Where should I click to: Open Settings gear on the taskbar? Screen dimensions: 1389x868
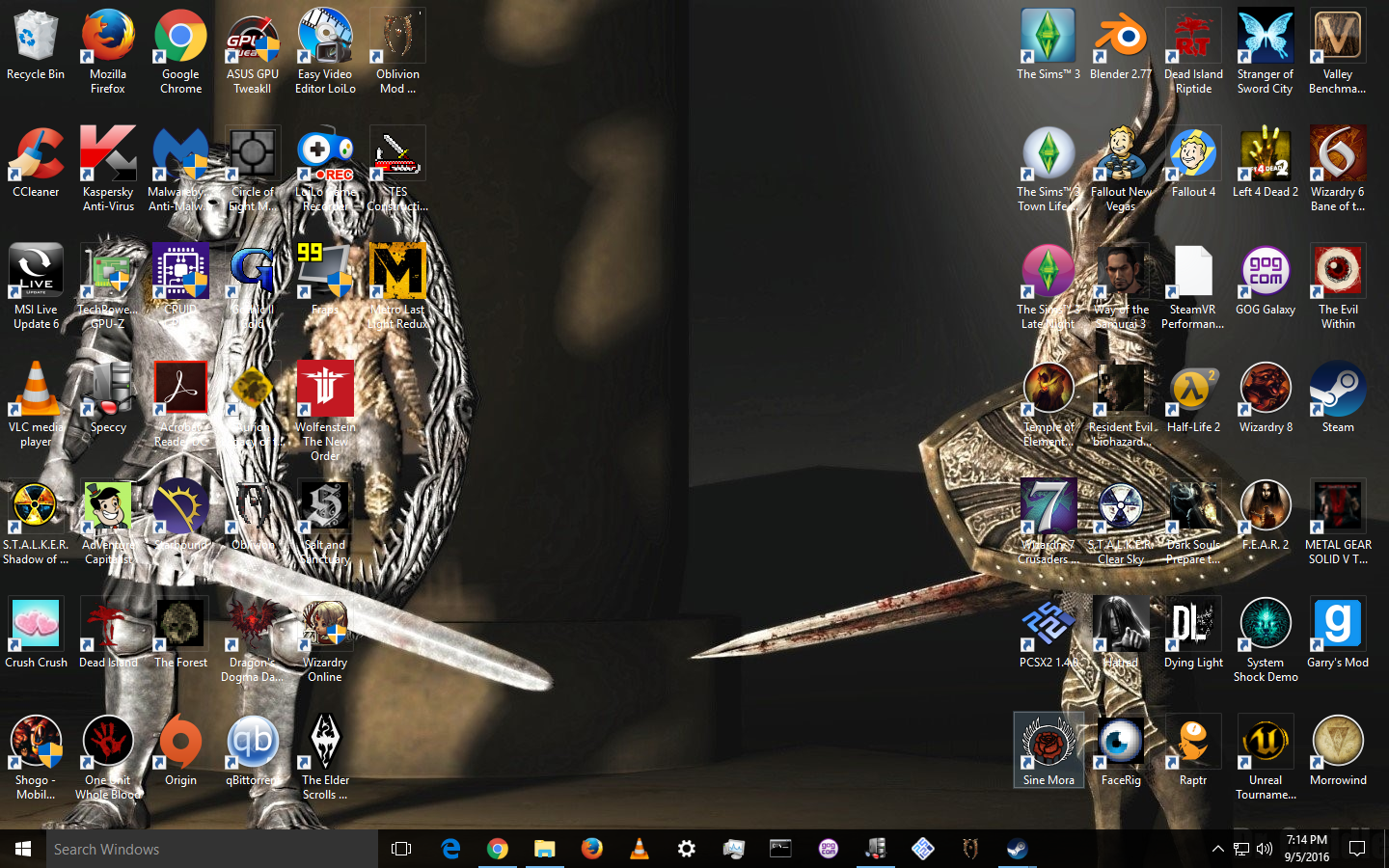[x=686, y=849]
